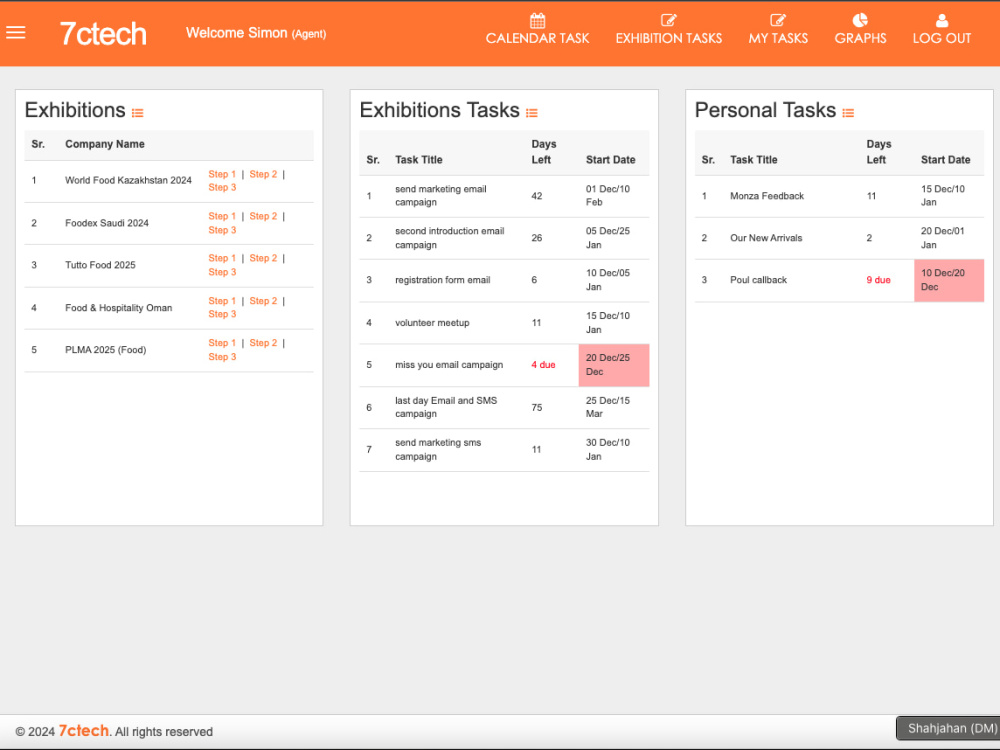Click 'registration form email' task title
1000x750 pixels.
[x=443, y=280]
